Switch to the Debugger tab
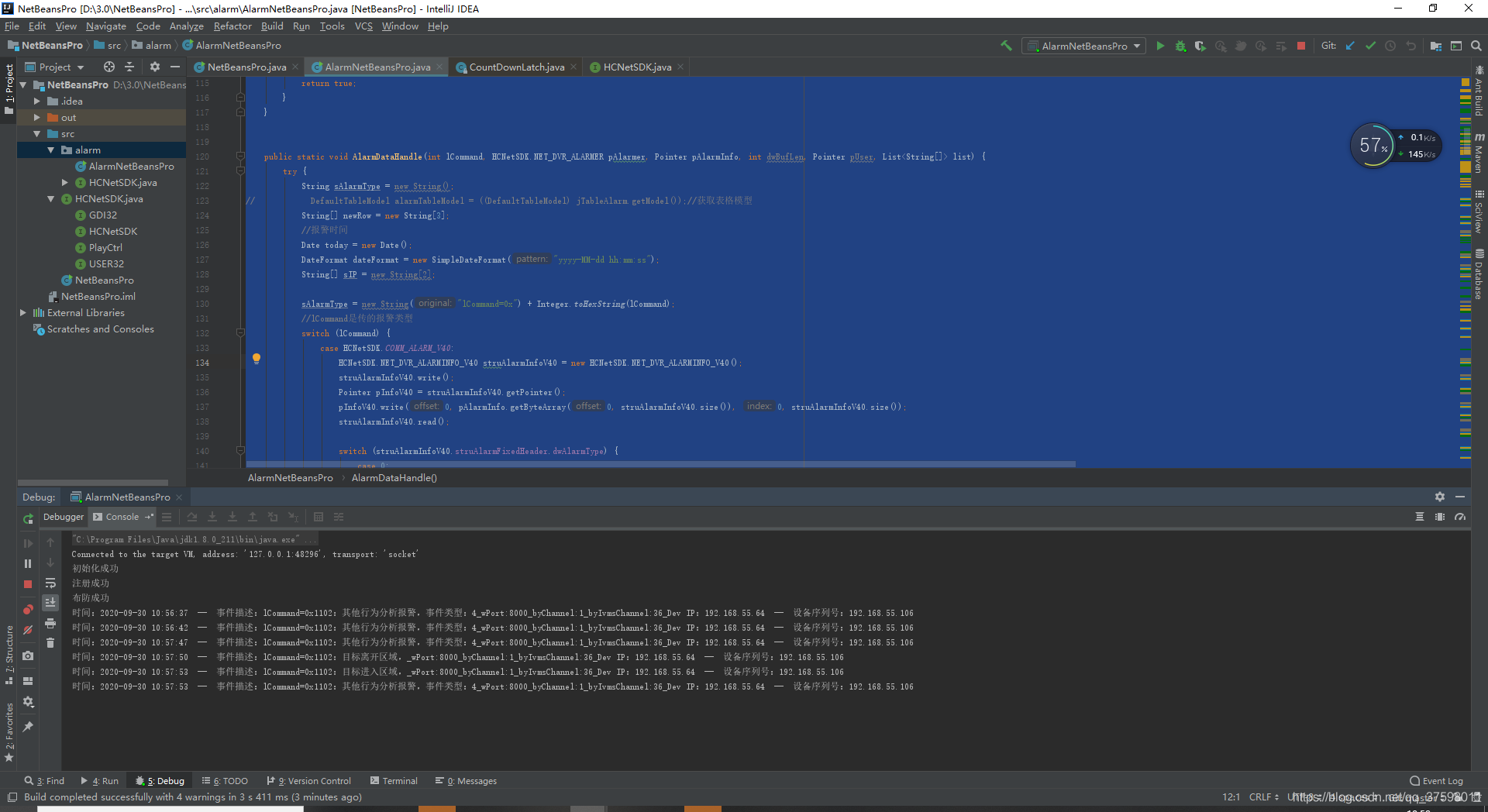 pos(64,517)
